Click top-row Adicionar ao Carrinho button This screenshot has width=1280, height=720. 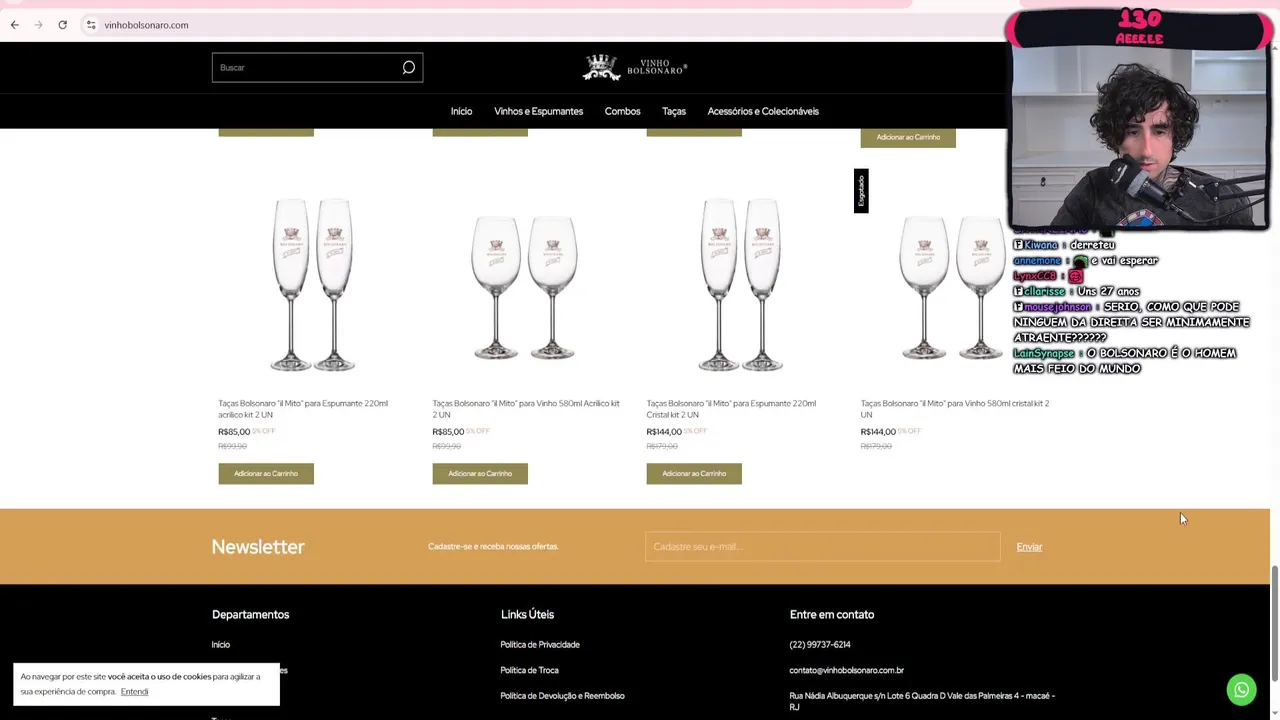pos(908,137)
